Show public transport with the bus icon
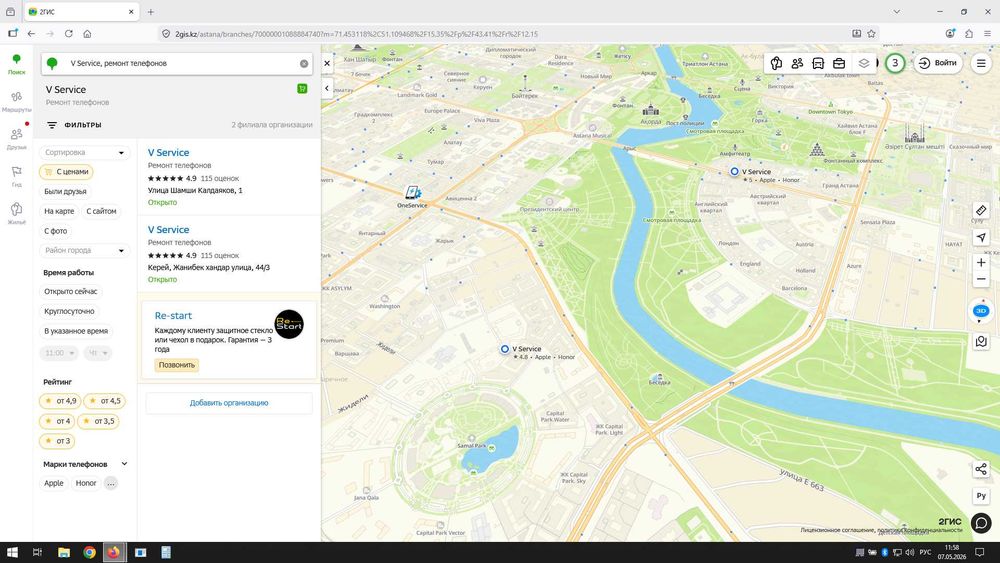 pyautogui.click(x=818, y=63)
